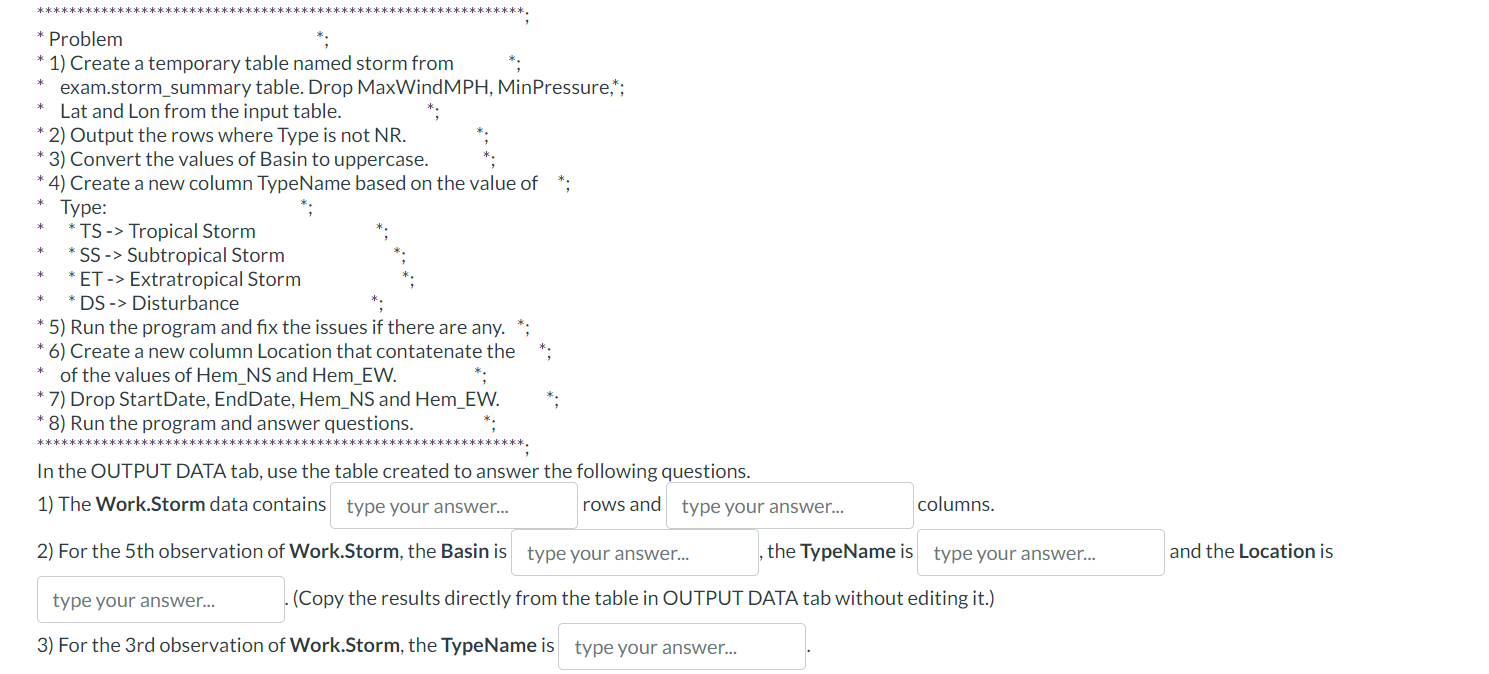
Task: Click the rows count answer field
Action: click(454, 506)
